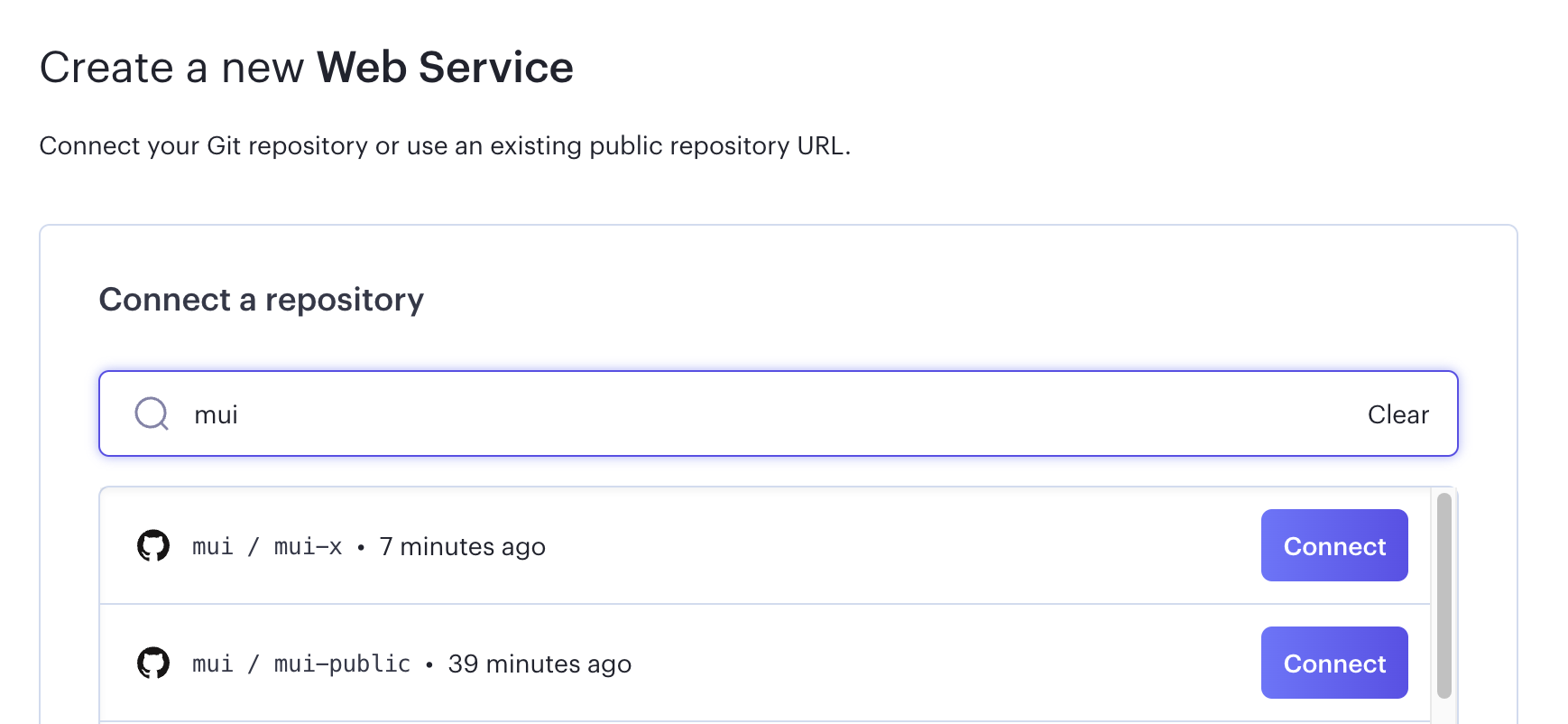Connect the mui / mui-public repository
Viewport: 1568px width, 724px height.
[1333, 663]
